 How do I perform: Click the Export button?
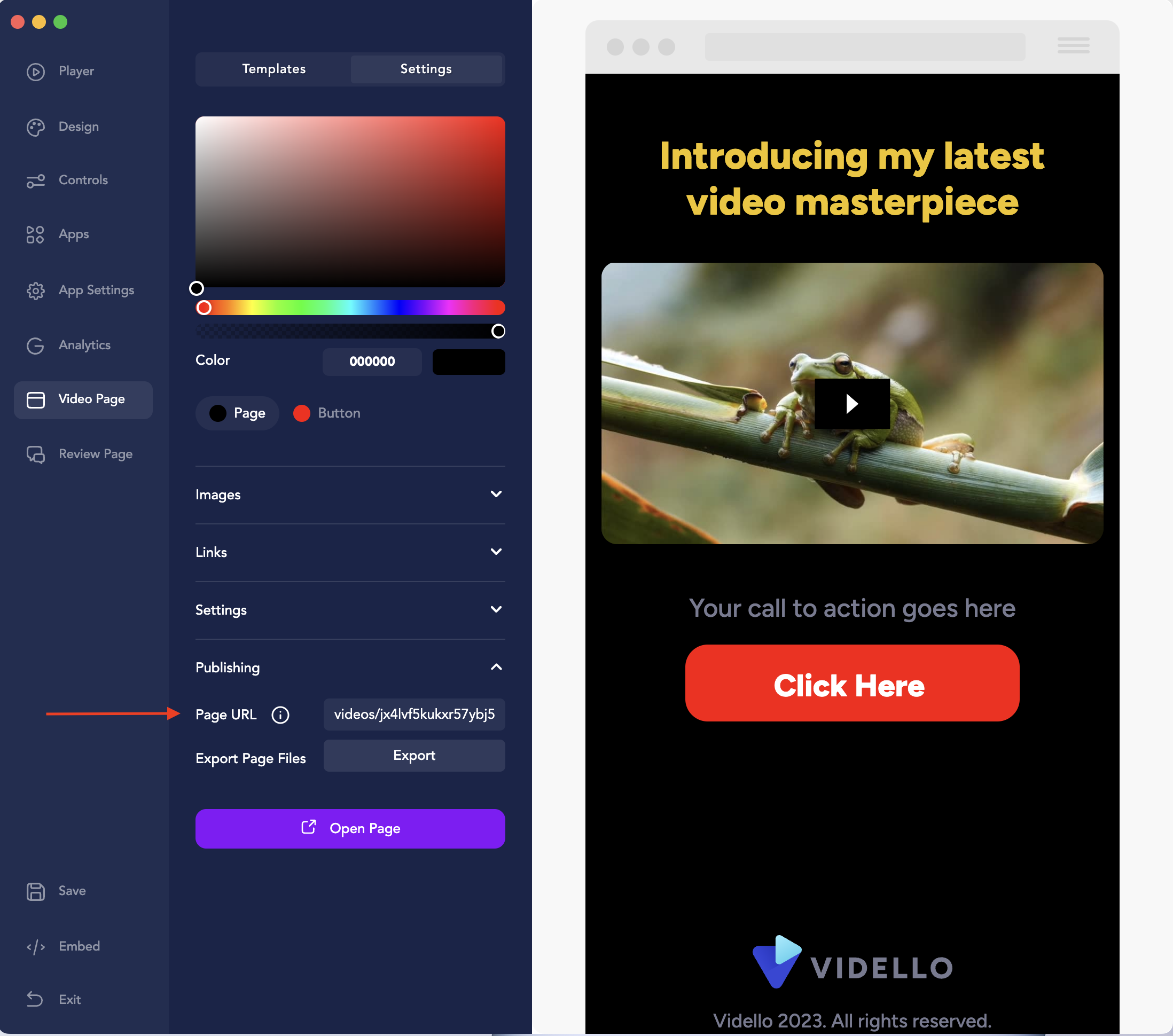pos(415,756)
